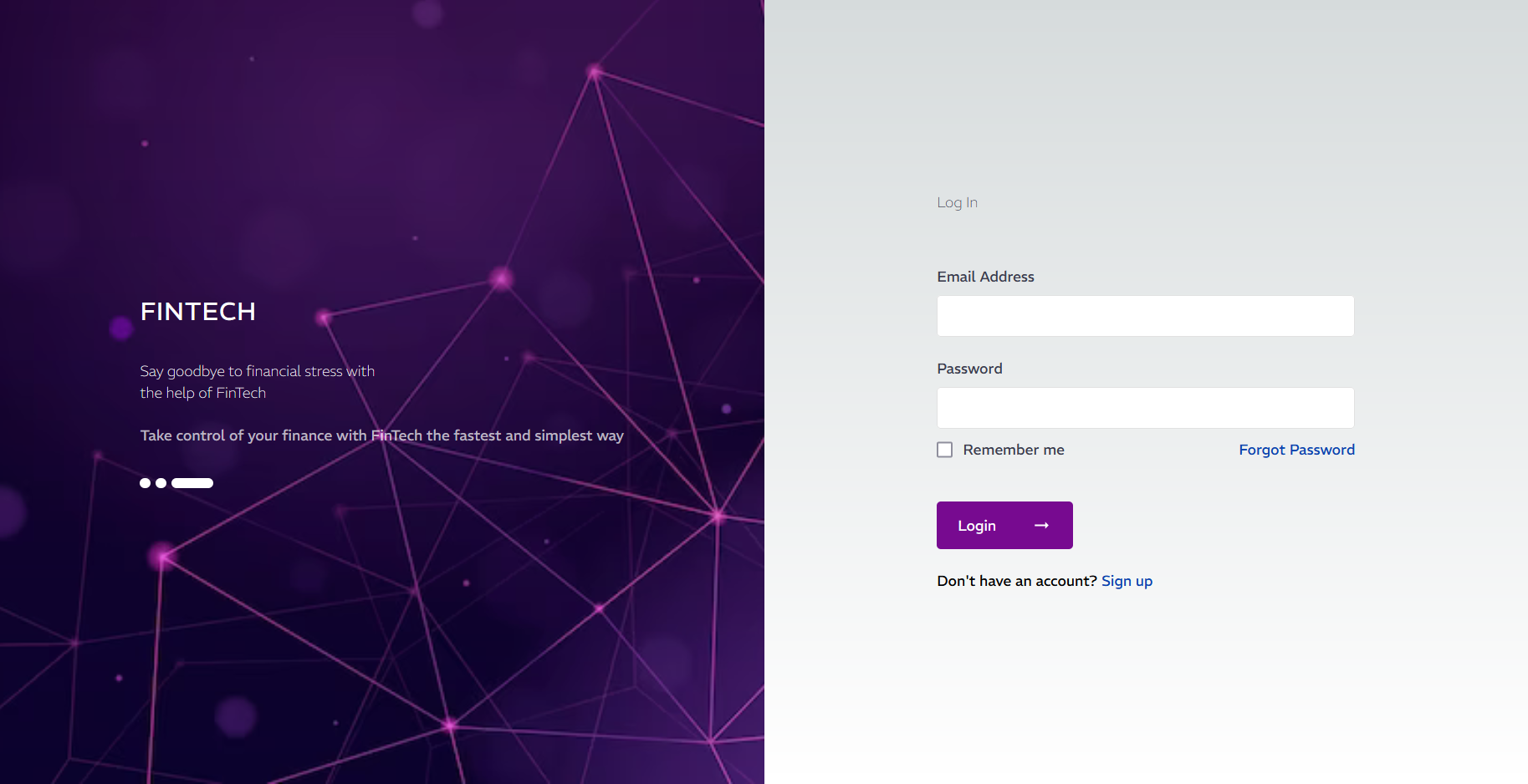The width and height of the screenshot is (1528, 784).
Task: Follow the Sign up link
Action: click(x=1127, y=581)
